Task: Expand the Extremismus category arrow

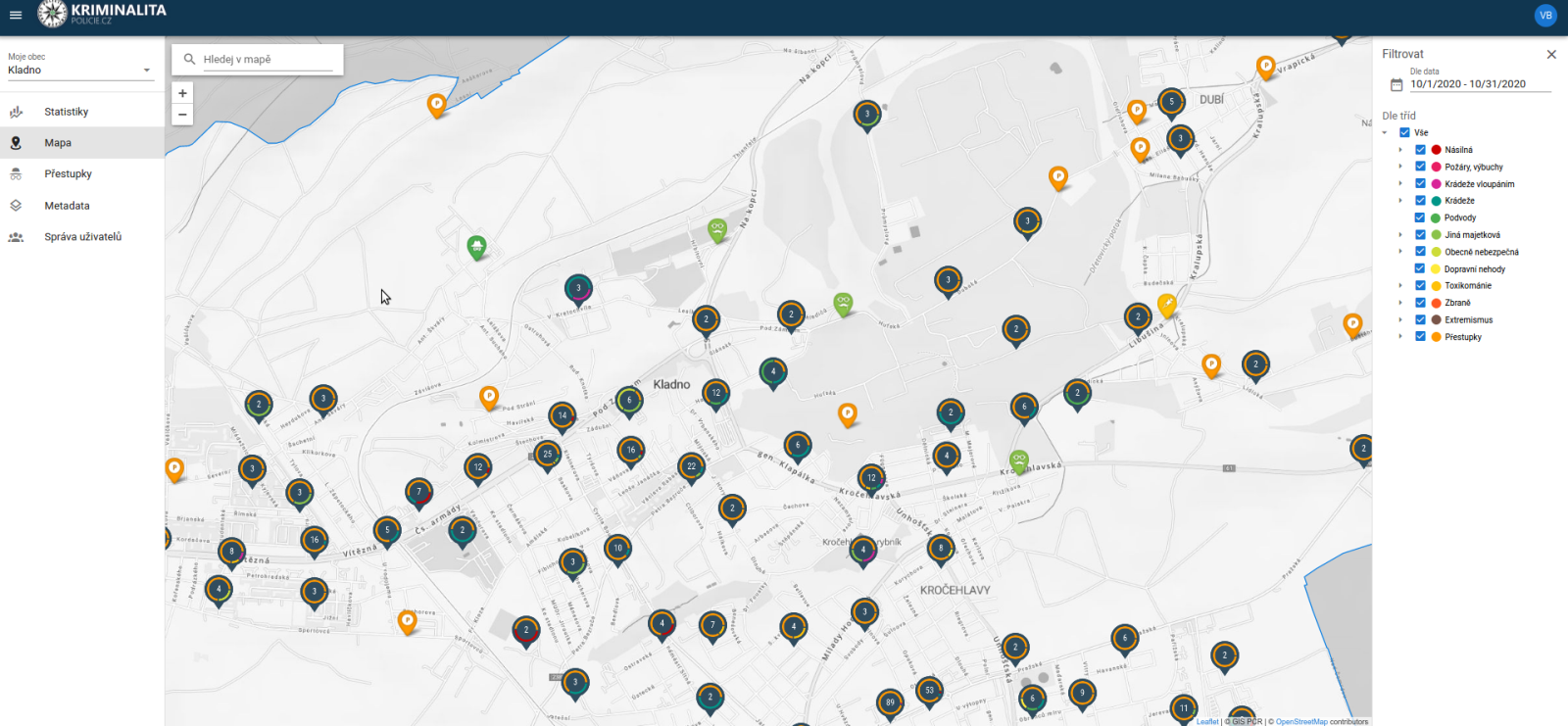Action: (1400, 319)
